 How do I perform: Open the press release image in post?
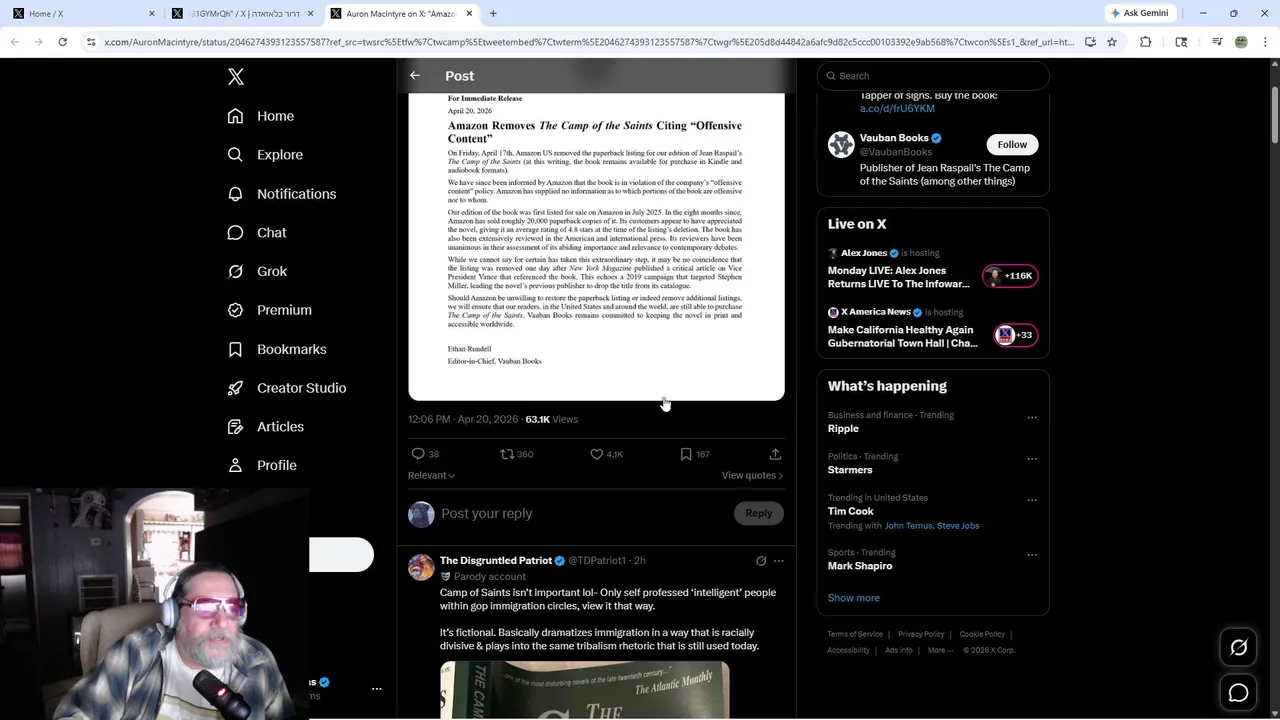[596, 246]
